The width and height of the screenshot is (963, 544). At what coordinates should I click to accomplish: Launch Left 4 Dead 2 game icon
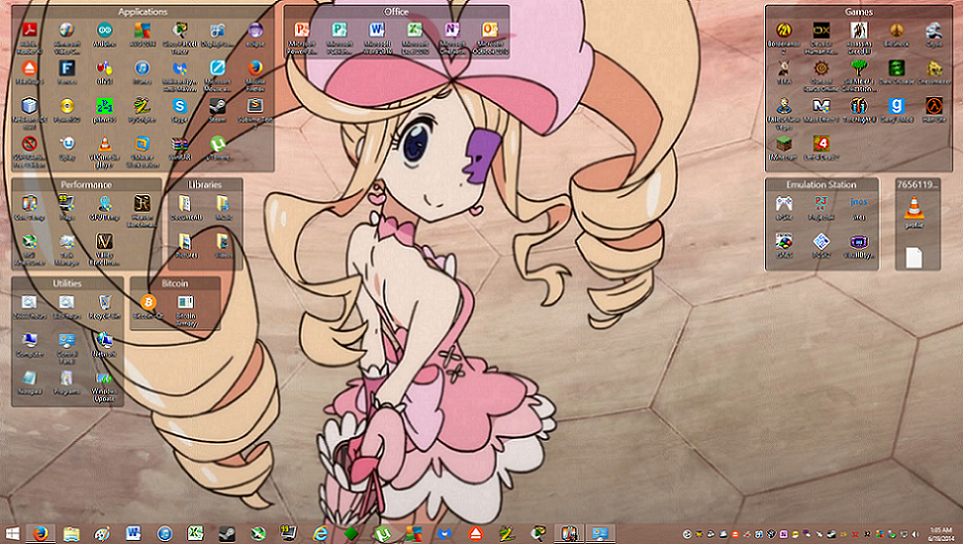(x=821, y=144)
